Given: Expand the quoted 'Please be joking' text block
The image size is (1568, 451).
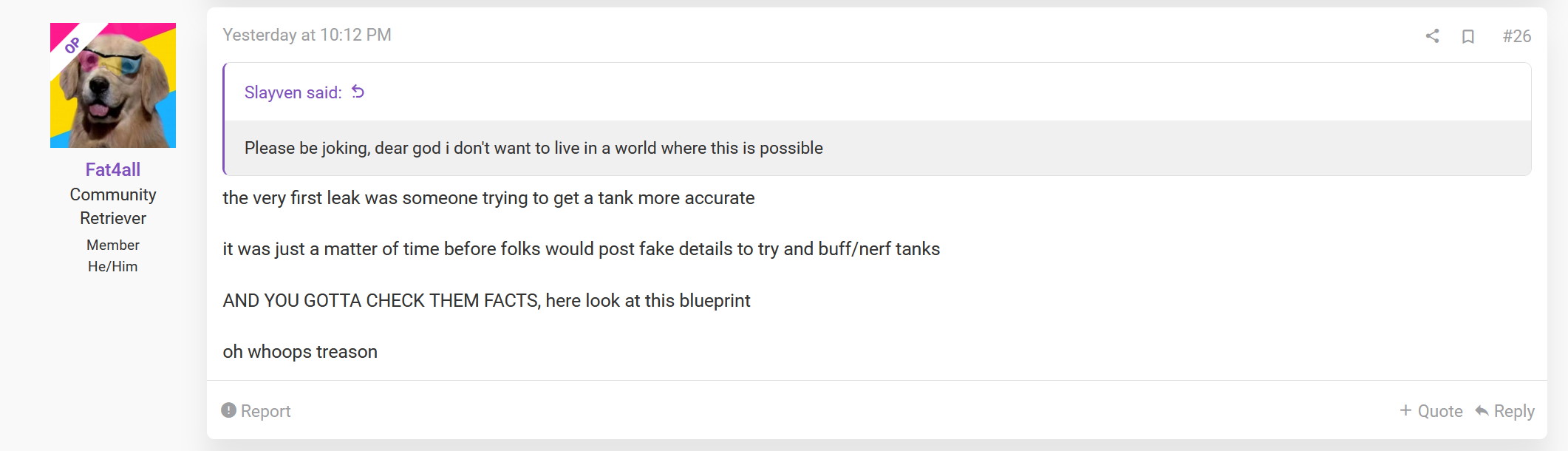Looking at the screenshot, I should [534, 148].
